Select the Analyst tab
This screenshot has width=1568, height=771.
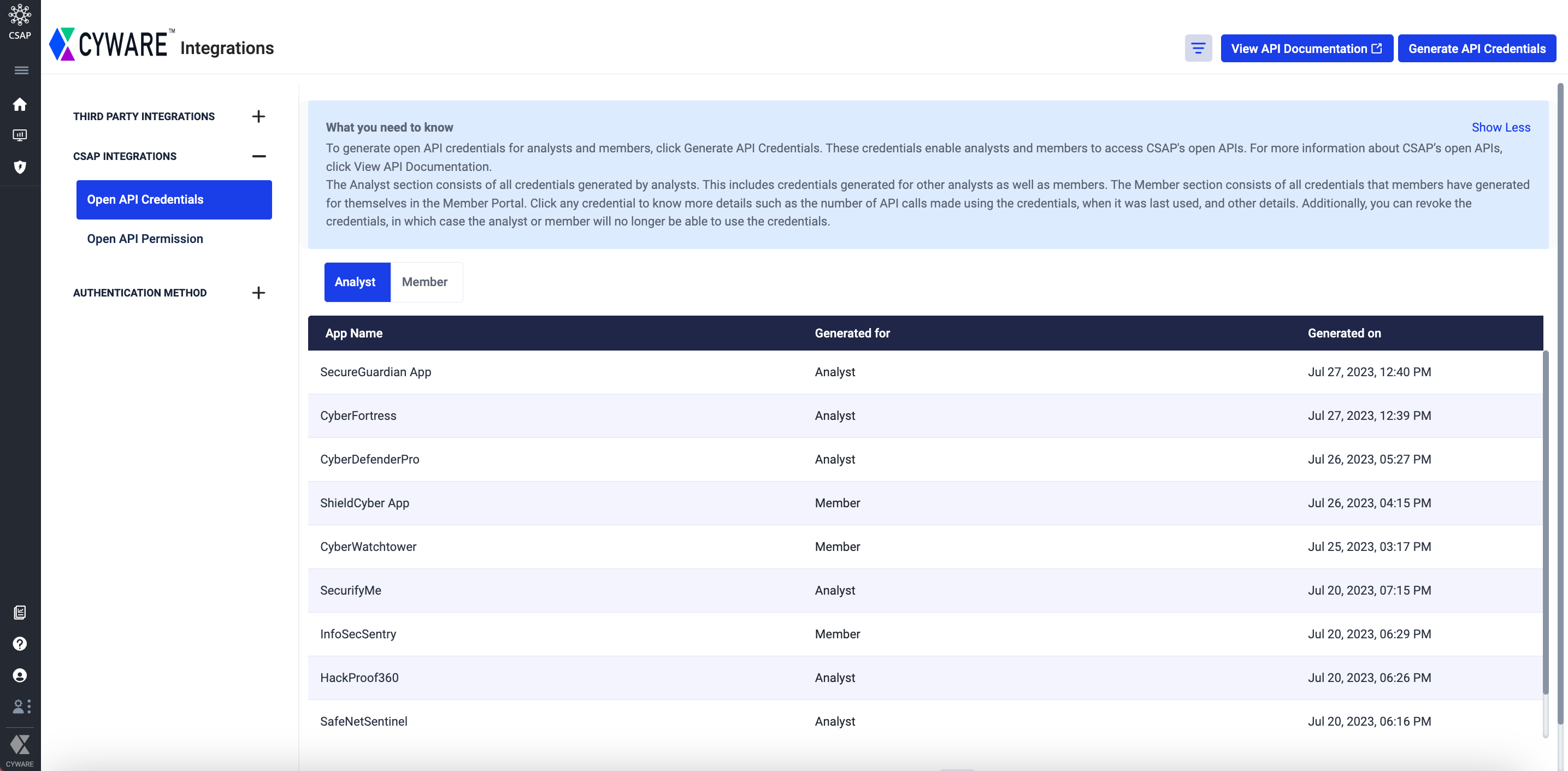point(356,282)
